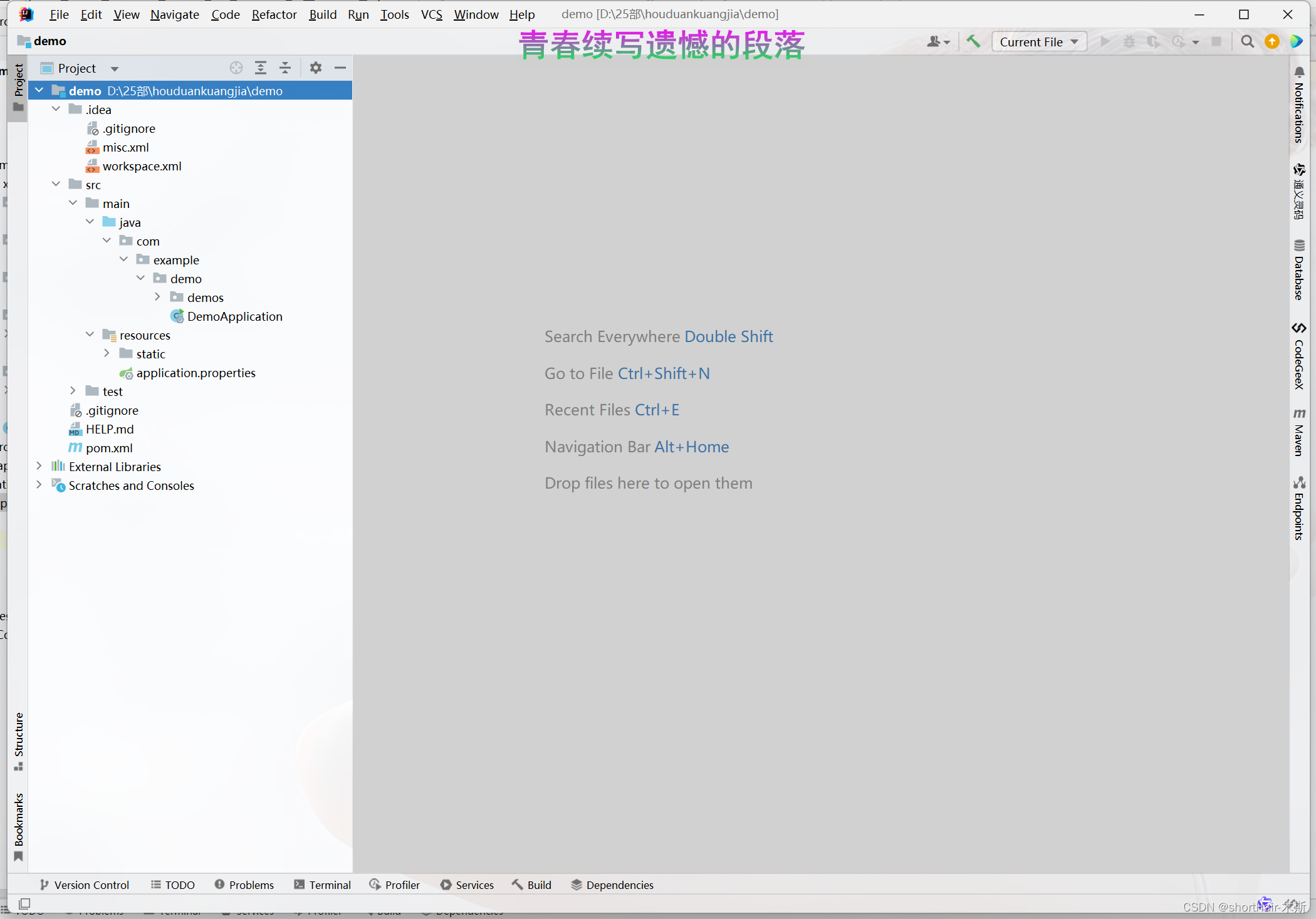Open Project panel gear options
Screen dimensions: 1316x919
tap(316, 68)
